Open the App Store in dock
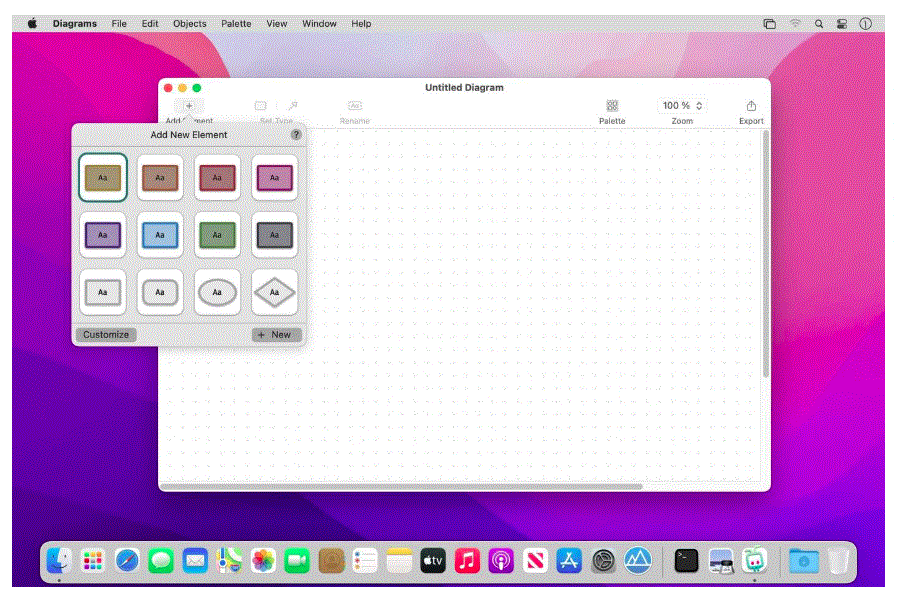This screenshot has width=898, height=599. click(569, 561)
